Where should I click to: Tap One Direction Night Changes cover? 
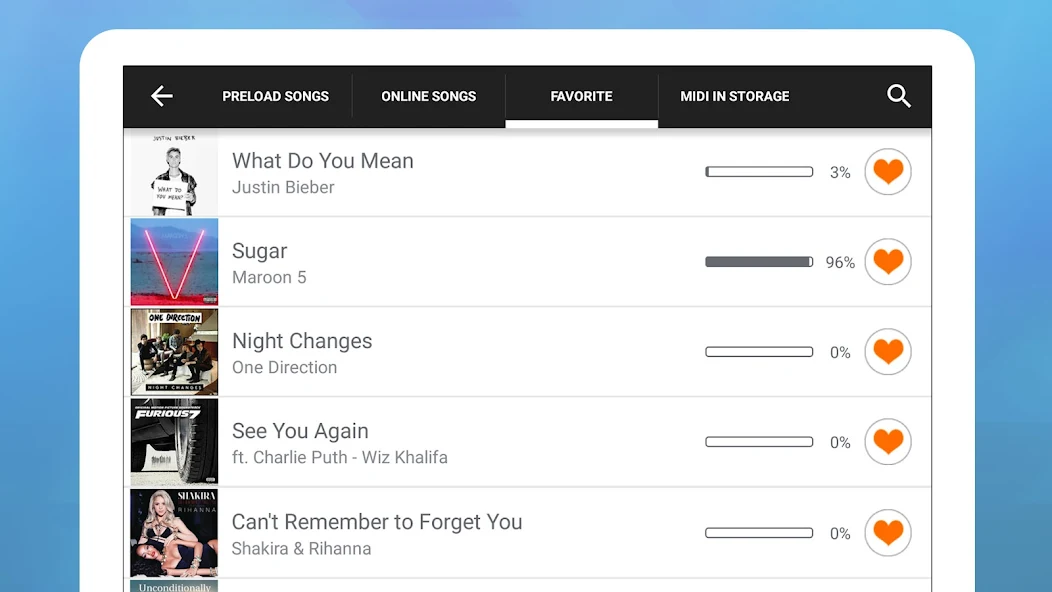click(x=174, y=352)
